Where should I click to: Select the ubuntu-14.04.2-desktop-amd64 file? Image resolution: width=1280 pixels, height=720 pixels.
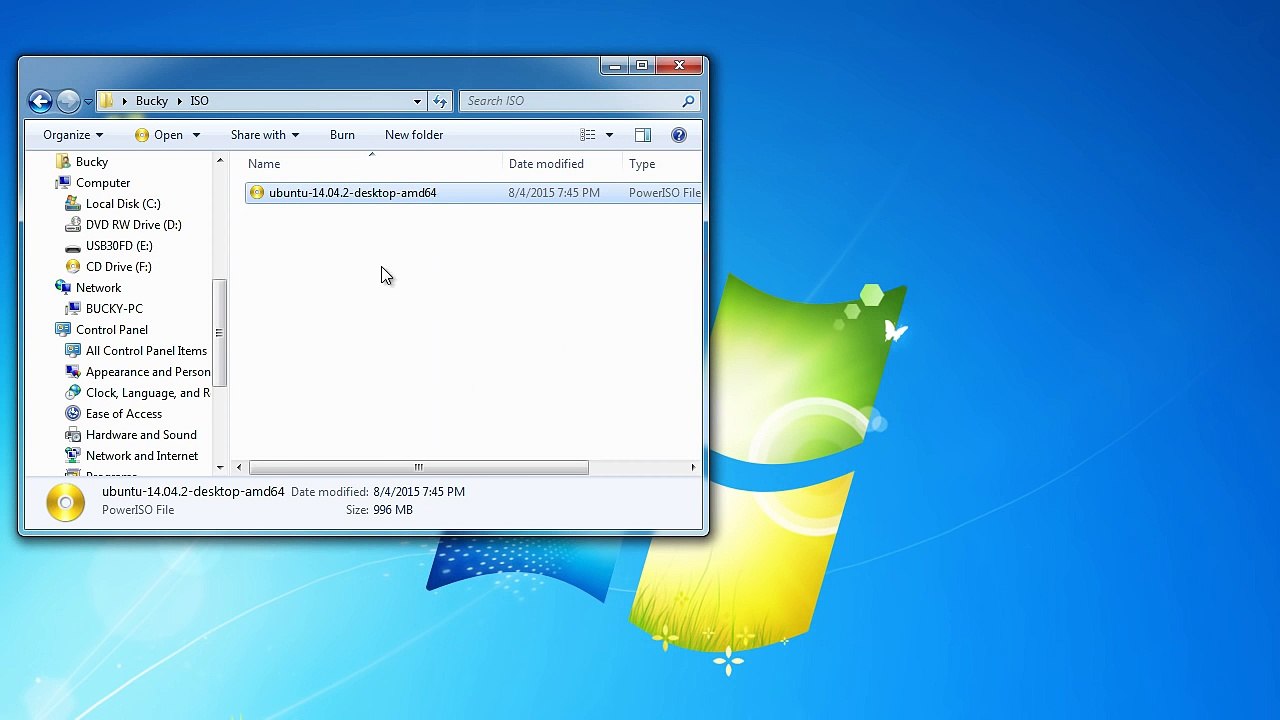(352, 193)
